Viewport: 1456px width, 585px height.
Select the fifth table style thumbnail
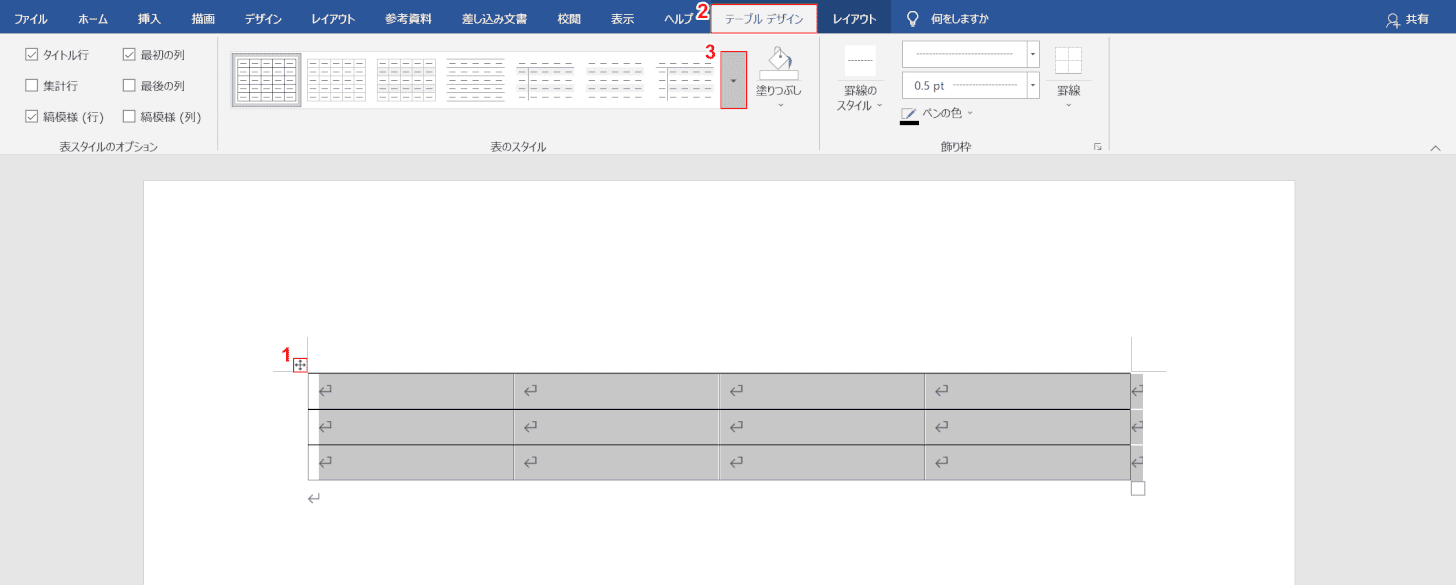tap(546, 80)
